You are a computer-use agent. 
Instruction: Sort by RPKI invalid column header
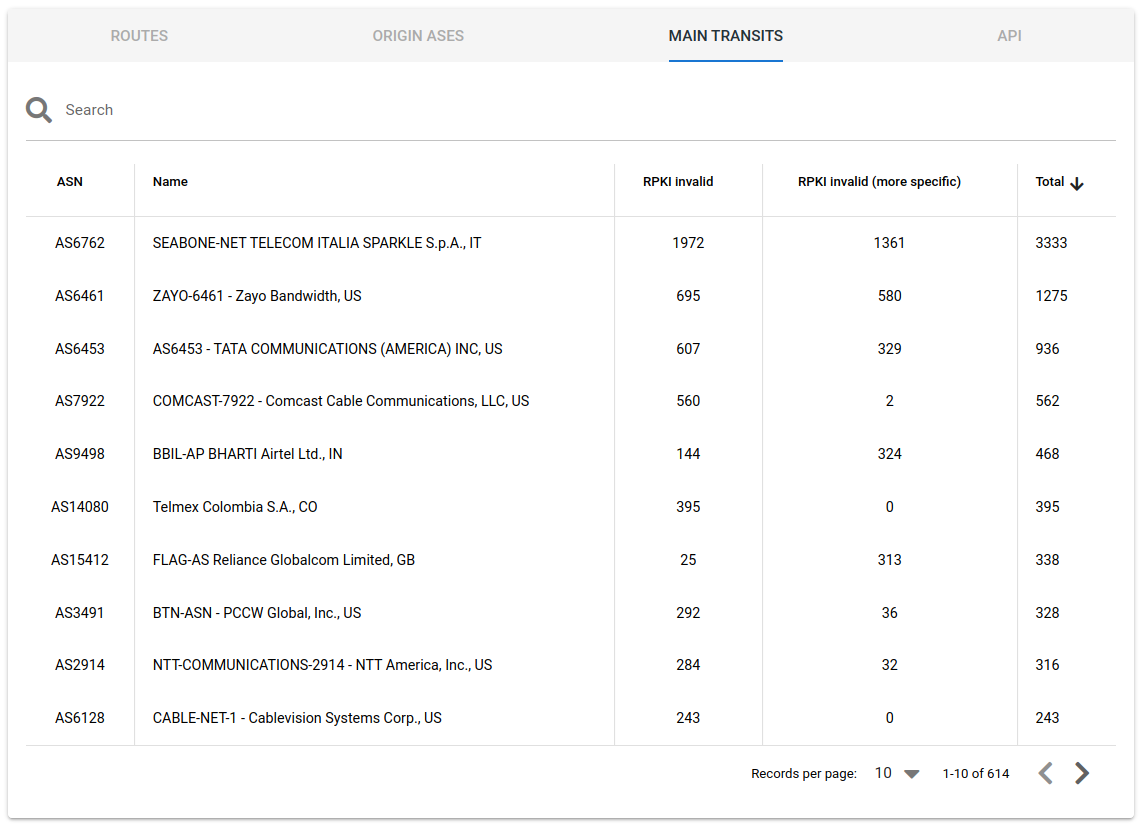678,182
